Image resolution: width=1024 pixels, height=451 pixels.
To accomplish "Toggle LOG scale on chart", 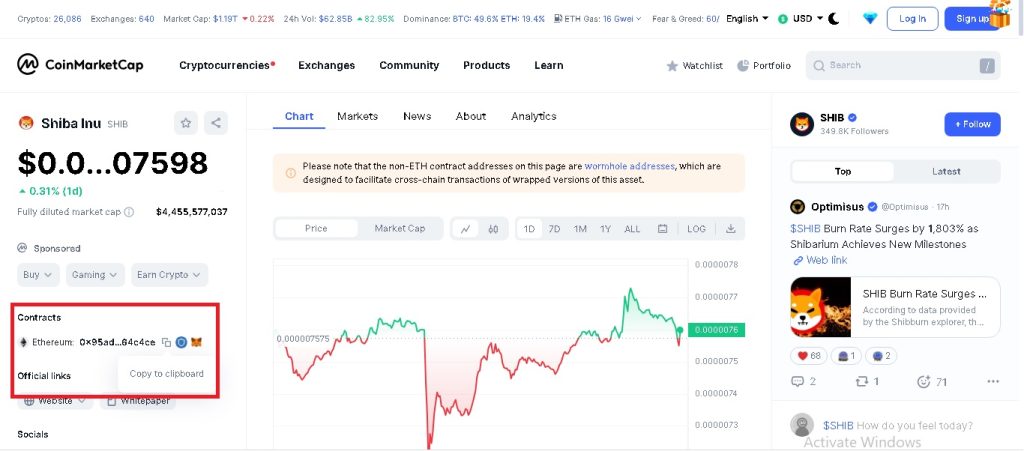I will [x=696, y=229].
